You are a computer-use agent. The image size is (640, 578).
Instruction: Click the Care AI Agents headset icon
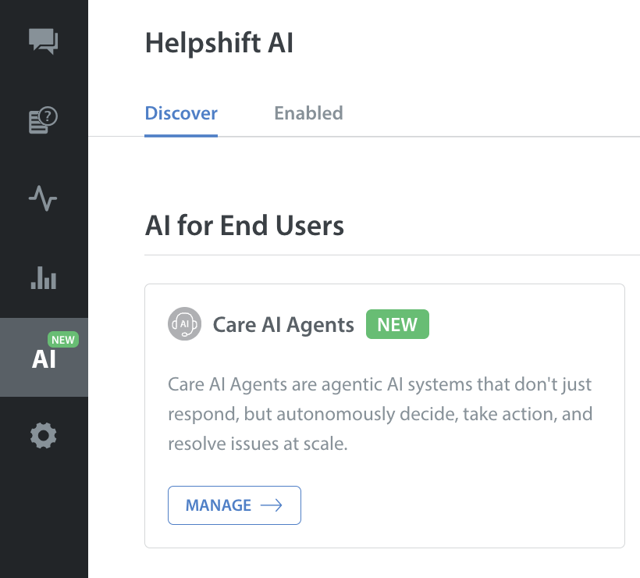pyautogui.click(x=184, y=325)
